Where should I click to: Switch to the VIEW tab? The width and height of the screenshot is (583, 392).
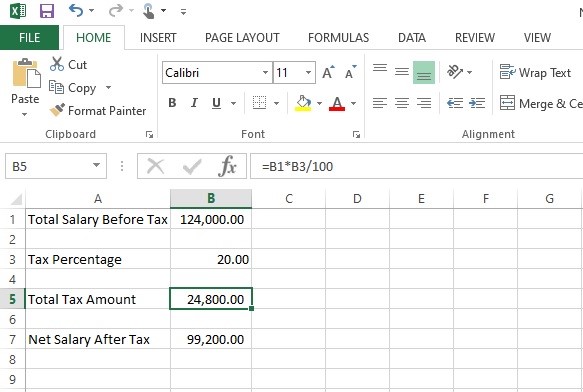537,38
